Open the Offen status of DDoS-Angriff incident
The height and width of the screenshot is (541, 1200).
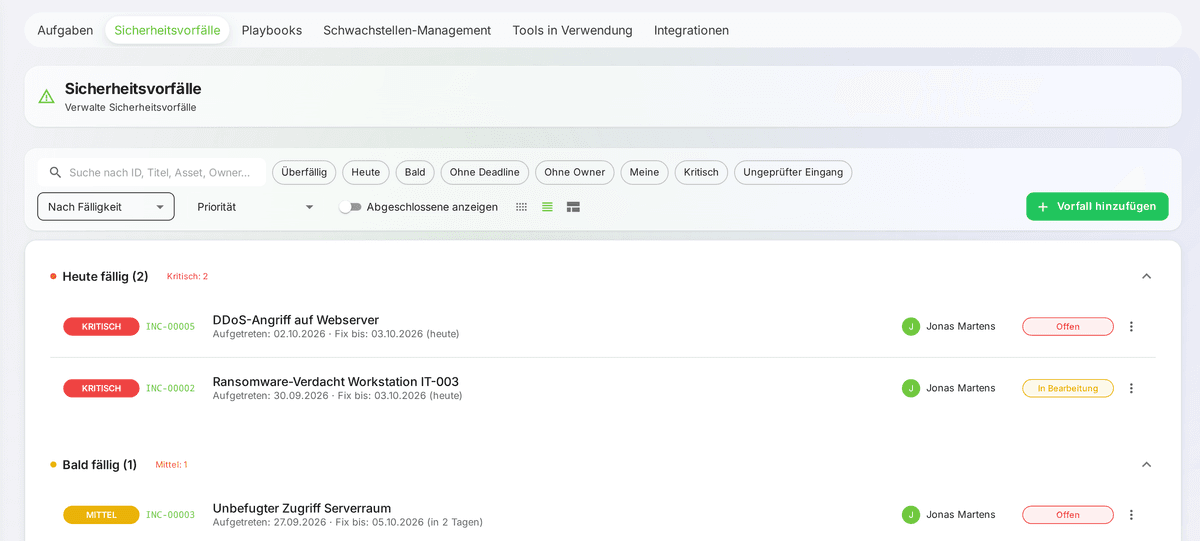pyautogui.click(x=1068, y=326)
